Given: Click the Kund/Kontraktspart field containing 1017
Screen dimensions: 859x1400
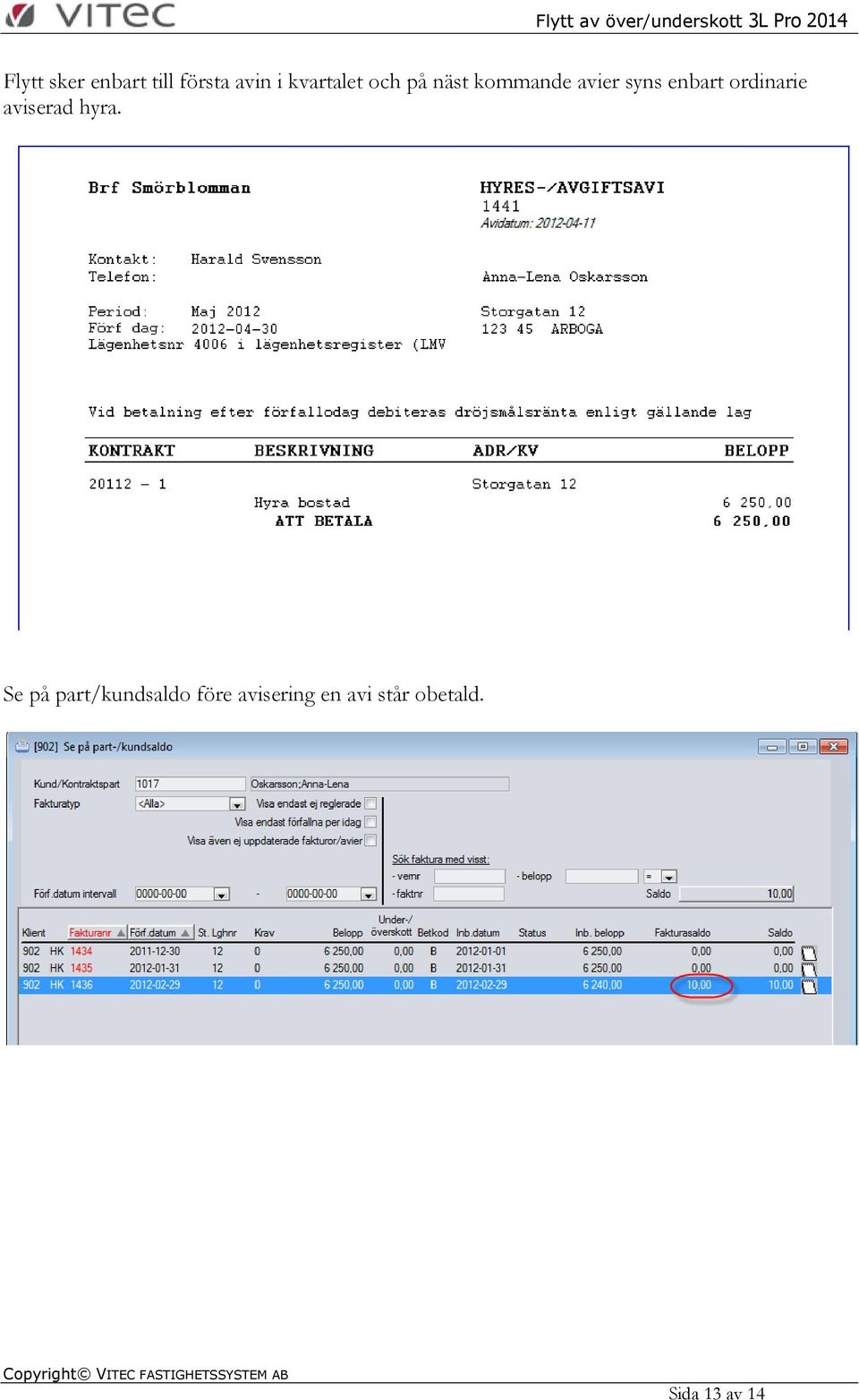Looking at the screenshot, I should click(x=190, y=784).
